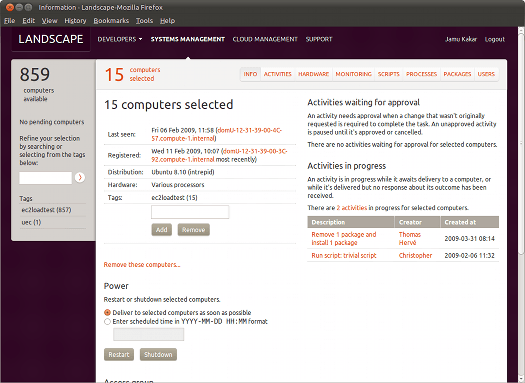Click the sidebar tag search field
The image size is (525, 383).
point(46,178)
